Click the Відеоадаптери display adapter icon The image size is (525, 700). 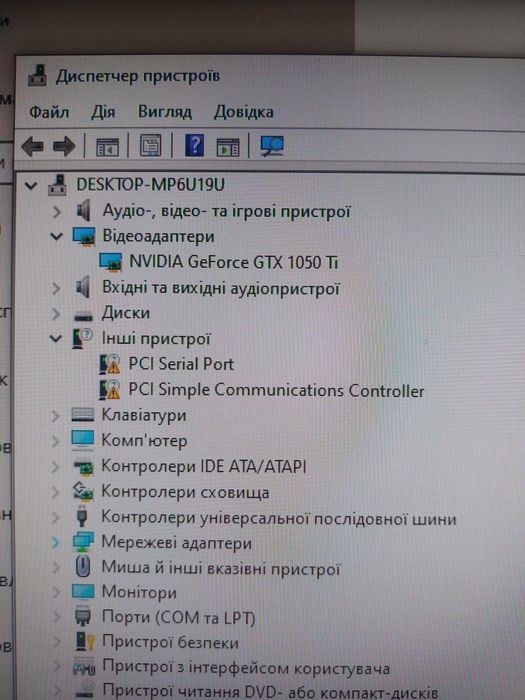[x=84, y=237]
